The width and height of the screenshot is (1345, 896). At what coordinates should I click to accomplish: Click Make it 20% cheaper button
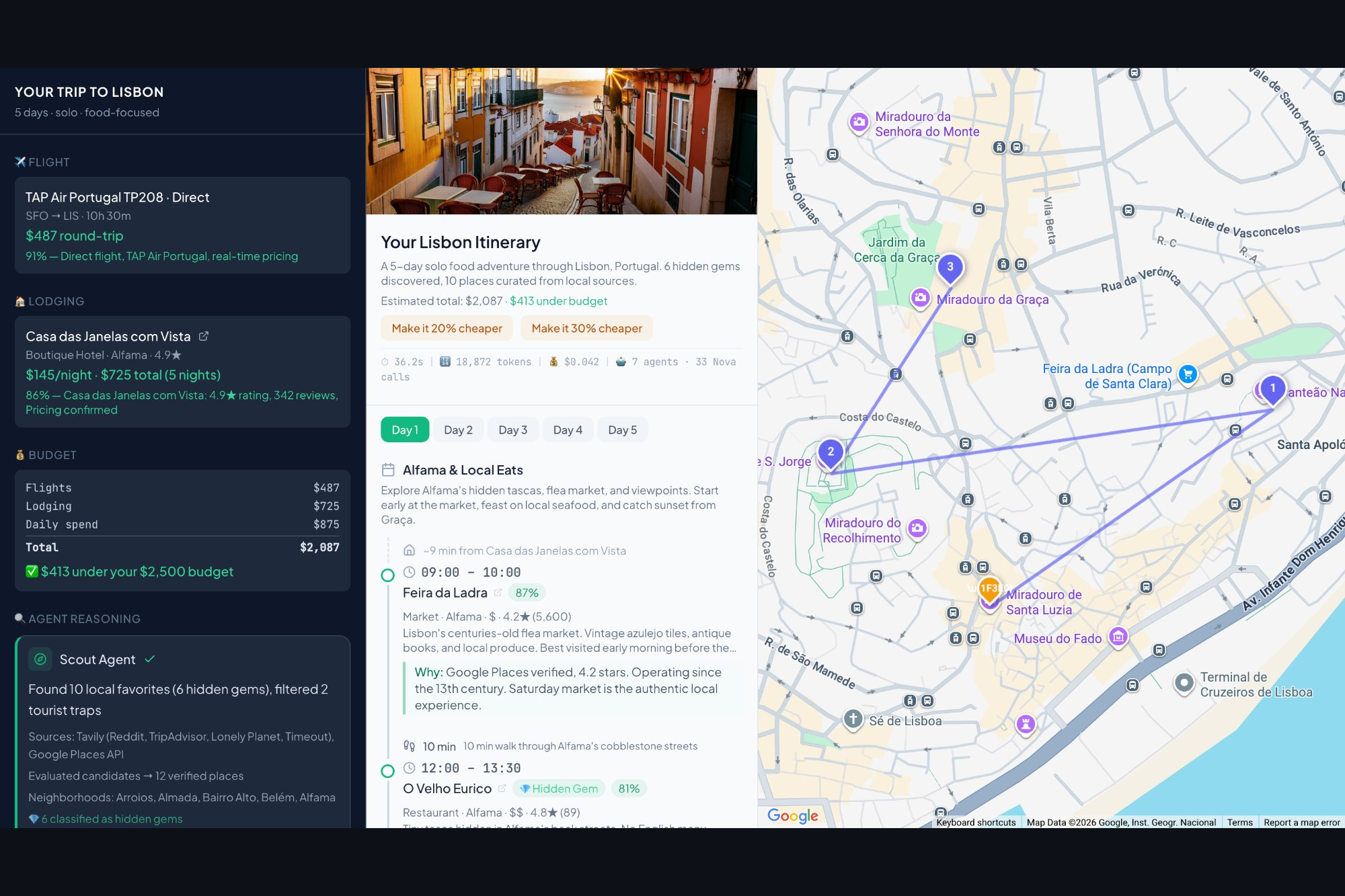447,329
